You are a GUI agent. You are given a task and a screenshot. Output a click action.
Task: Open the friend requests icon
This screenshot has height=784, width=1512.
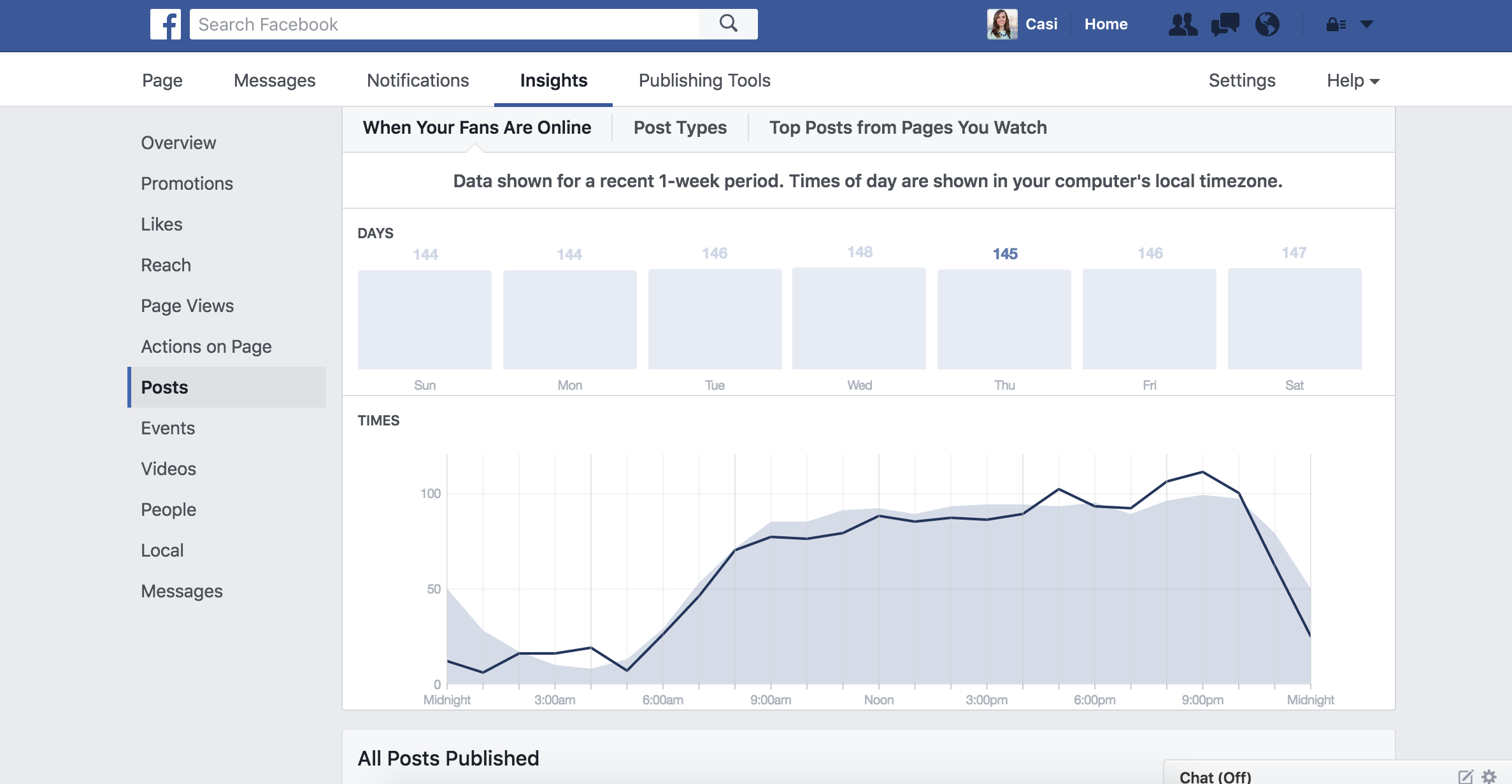[x=1183, y=24]
